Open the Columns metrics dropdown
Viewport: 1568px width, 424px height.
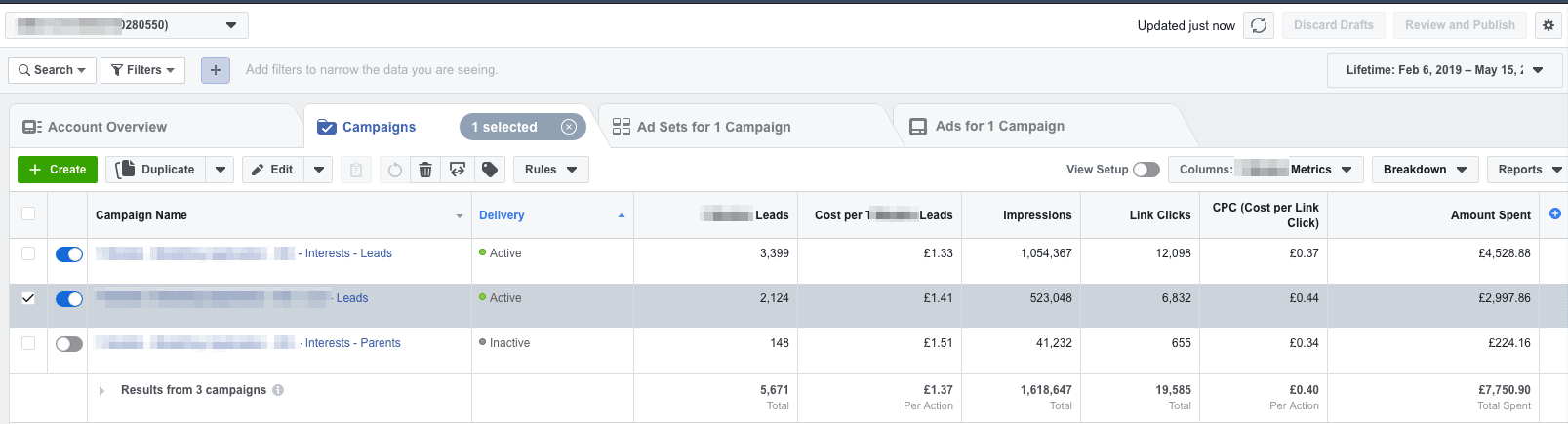pyautogui.click(x=1266, y=170)
